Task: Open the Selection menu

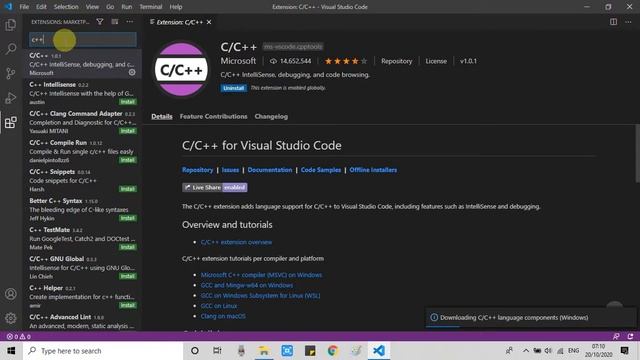Action: click(x=66, y=7)
